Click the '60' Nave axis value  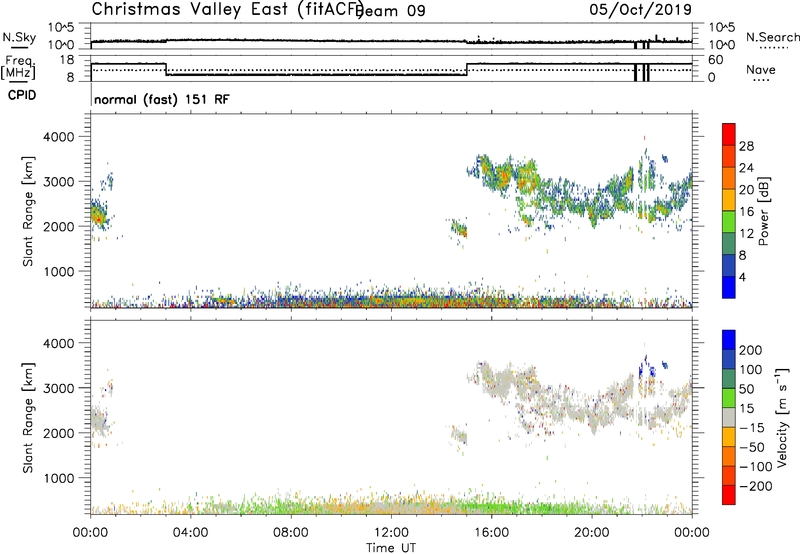[x=716, y=60]
